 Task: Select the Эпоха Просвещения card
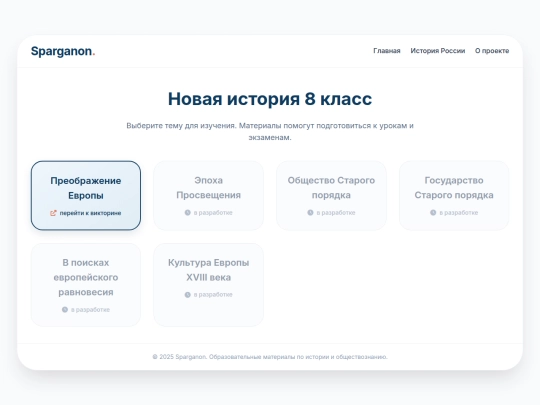tap(209, 195)
